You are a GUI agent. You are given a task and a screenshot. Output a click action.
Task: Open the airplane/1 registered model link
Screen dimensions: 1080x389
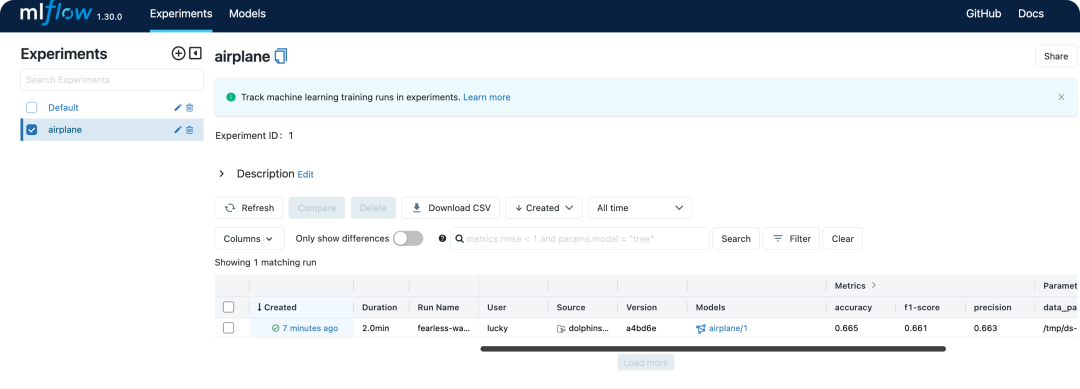tap(728, 328)
